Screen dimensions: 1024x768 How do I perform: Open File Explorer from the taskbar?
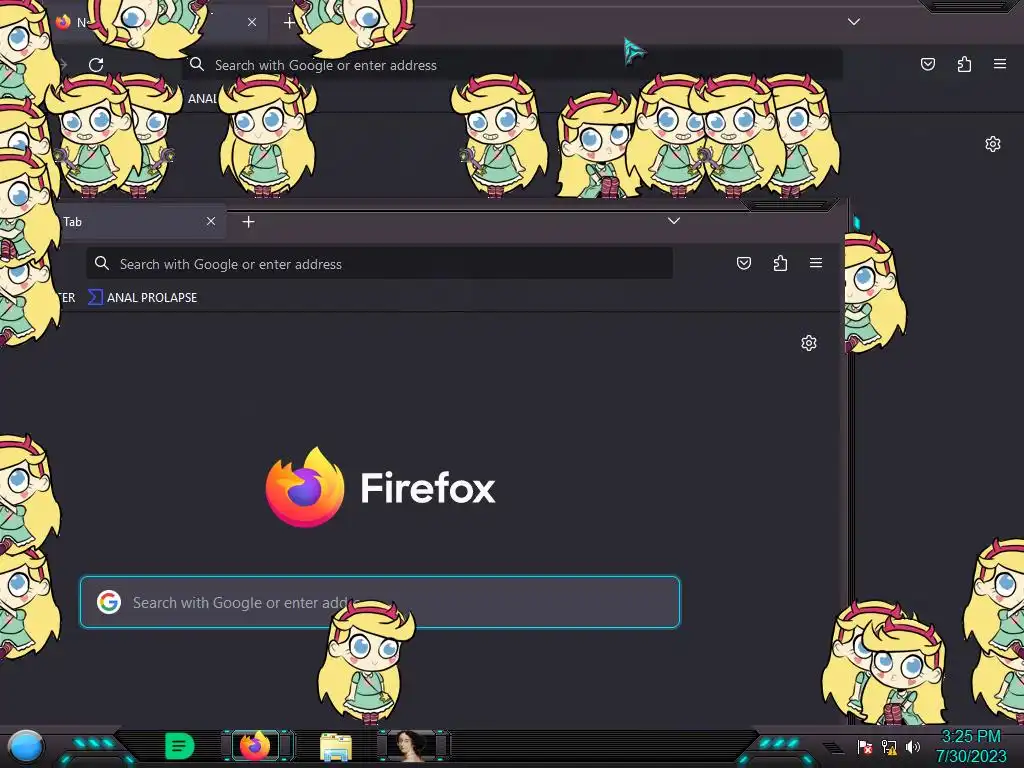336,747
